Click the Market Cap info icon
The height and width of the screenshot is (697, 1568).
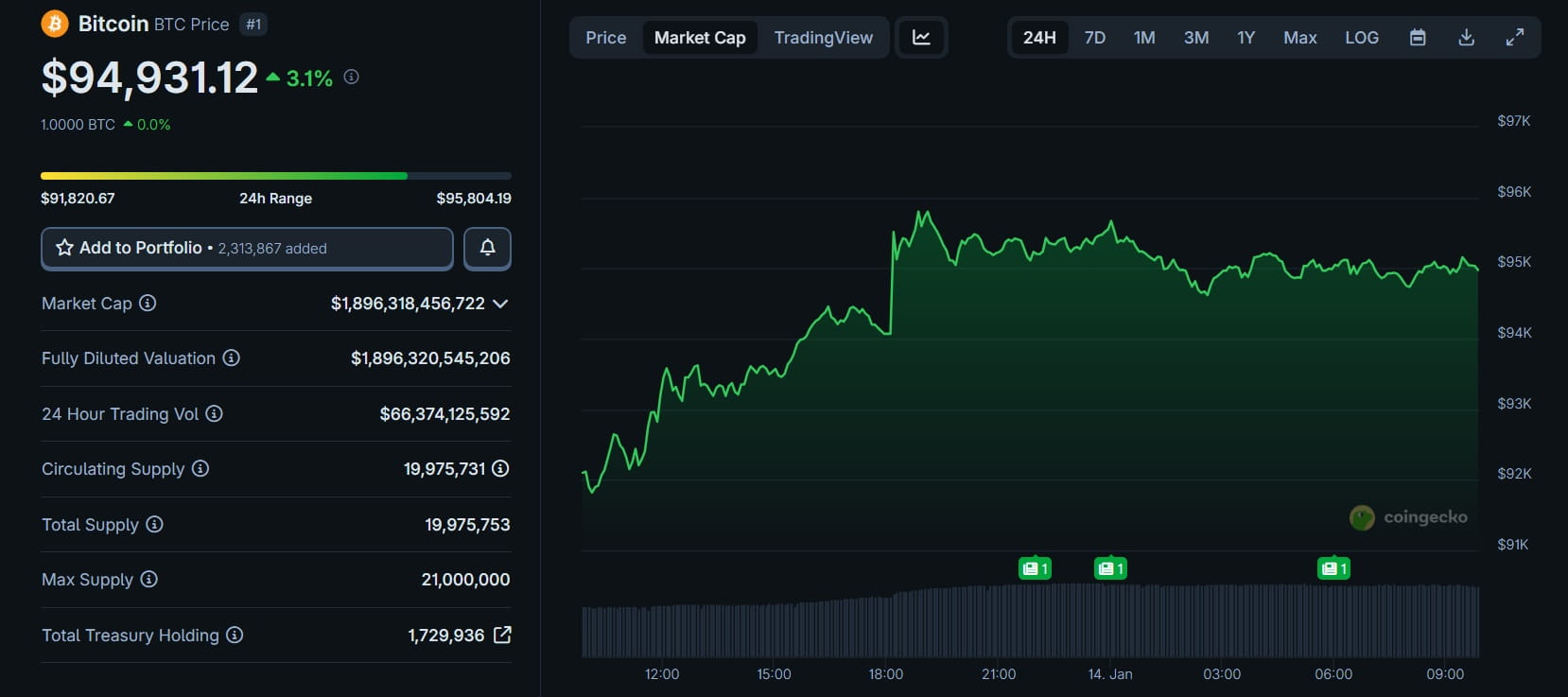click(x=148, y=303)
